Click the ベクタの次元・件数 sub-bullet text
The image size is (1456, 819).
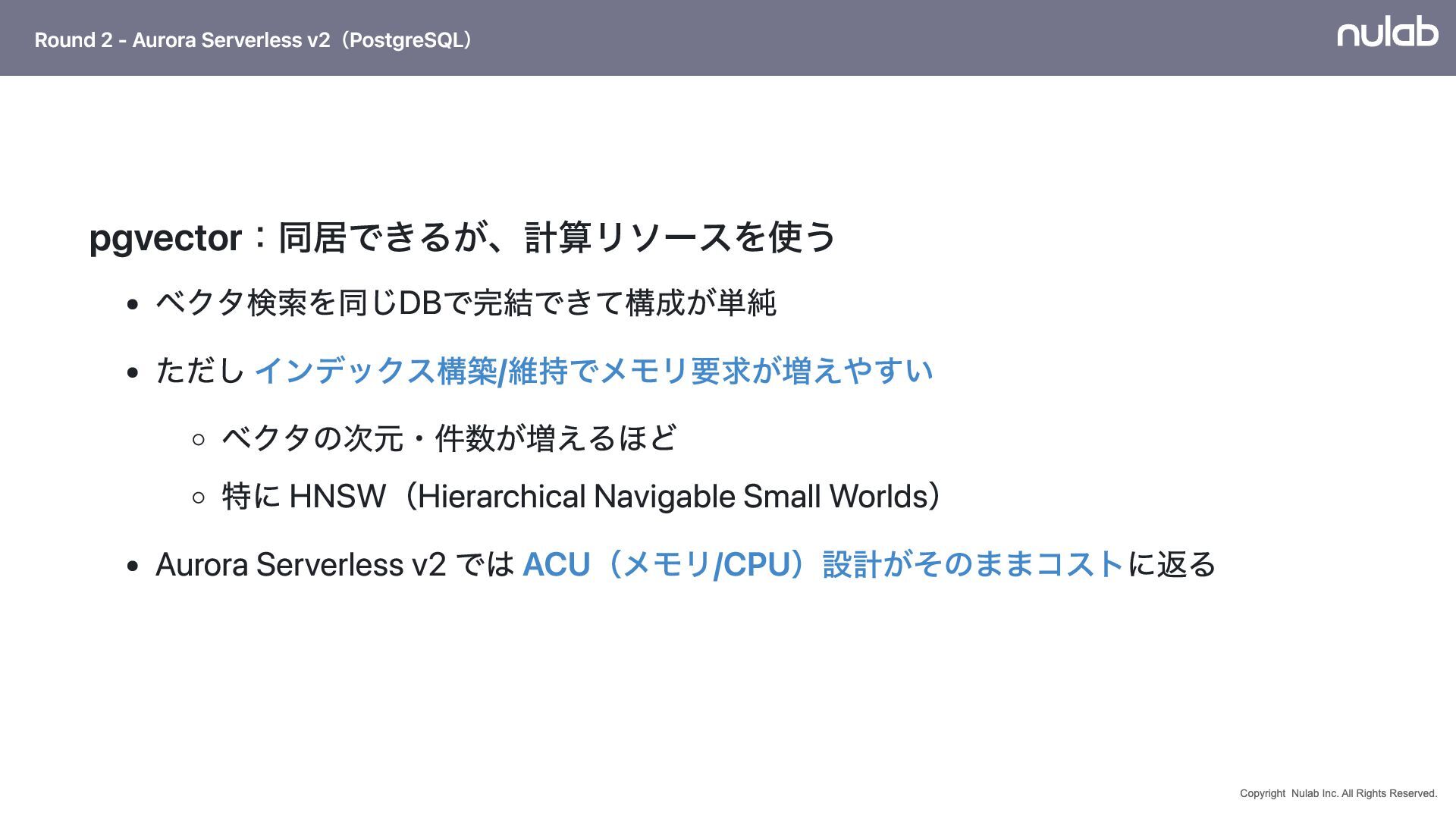[449, 438]
